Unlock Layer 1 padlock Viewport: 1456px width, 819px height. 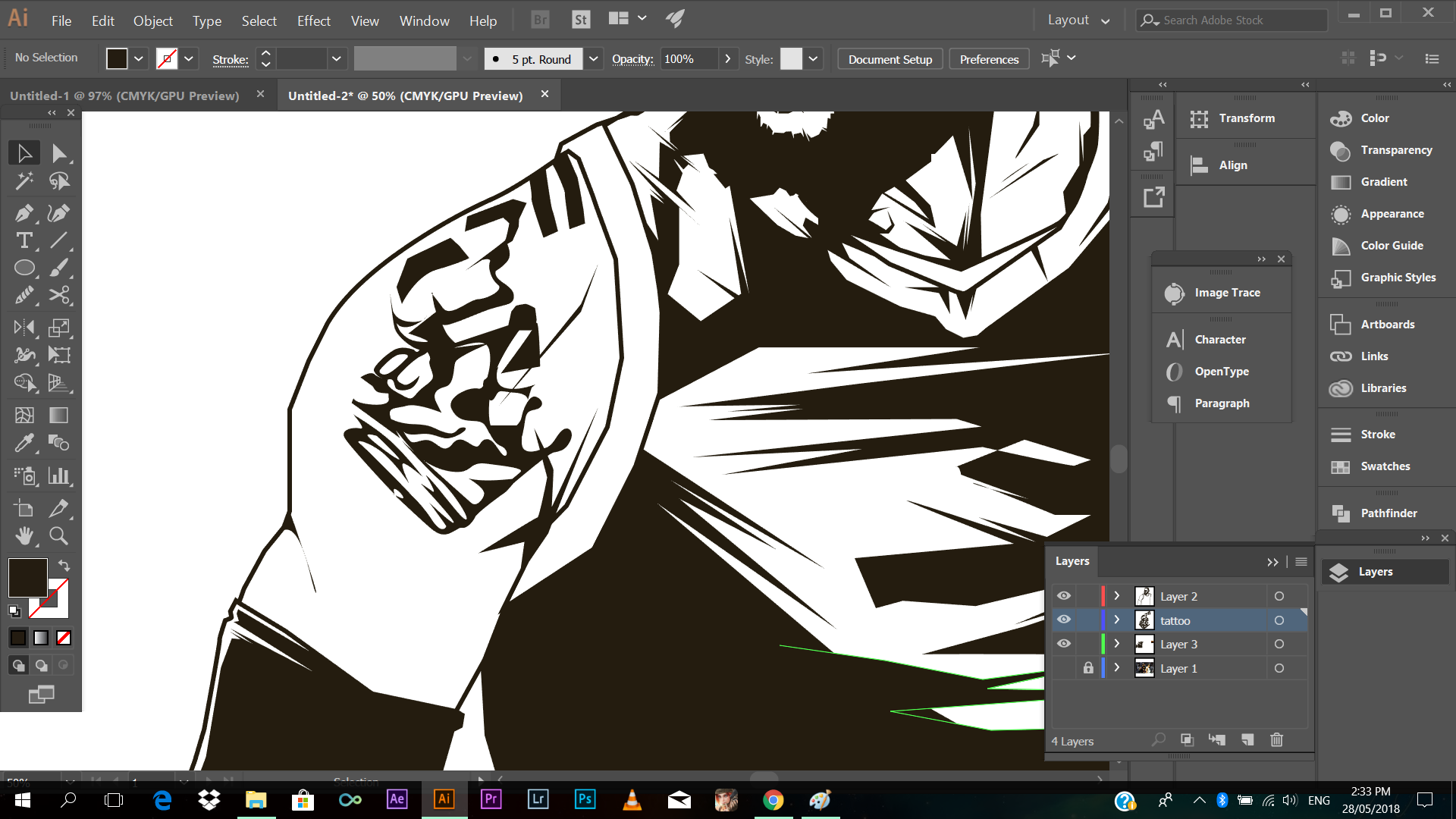pos(1088,668)
